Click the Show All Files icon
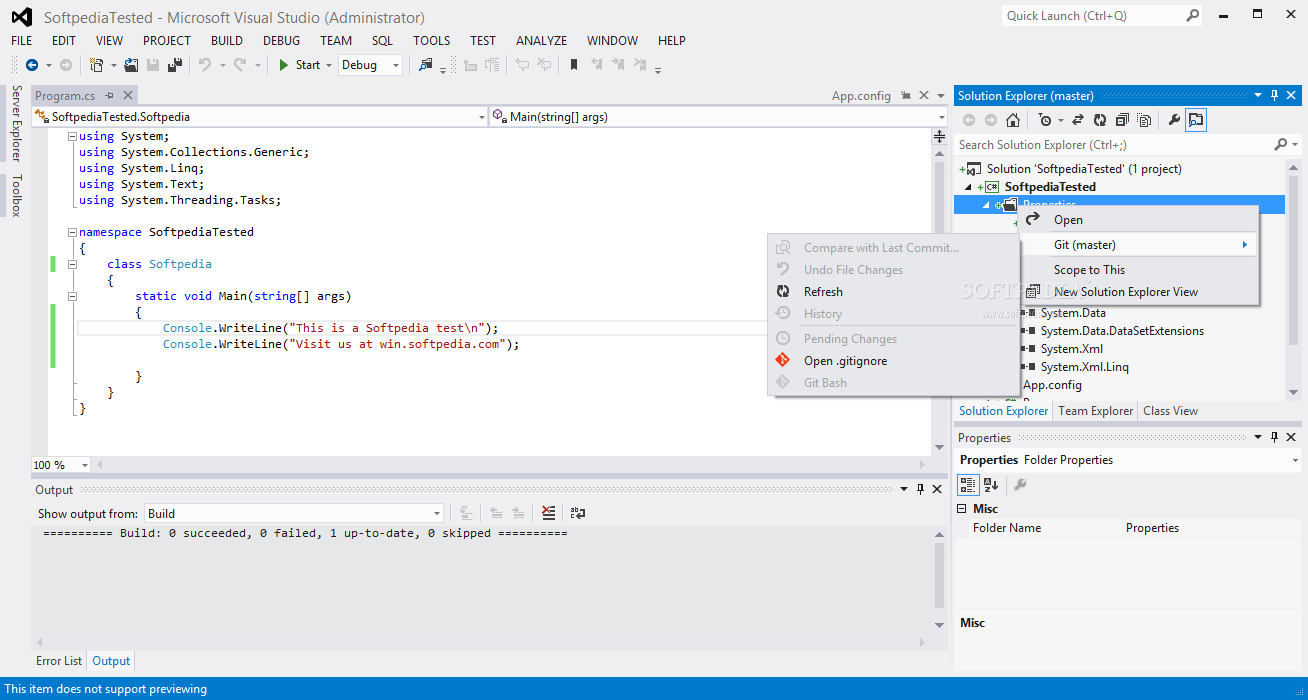Image resolution: width=1308 pixels, height=700 pixels. coord(1144,120)
